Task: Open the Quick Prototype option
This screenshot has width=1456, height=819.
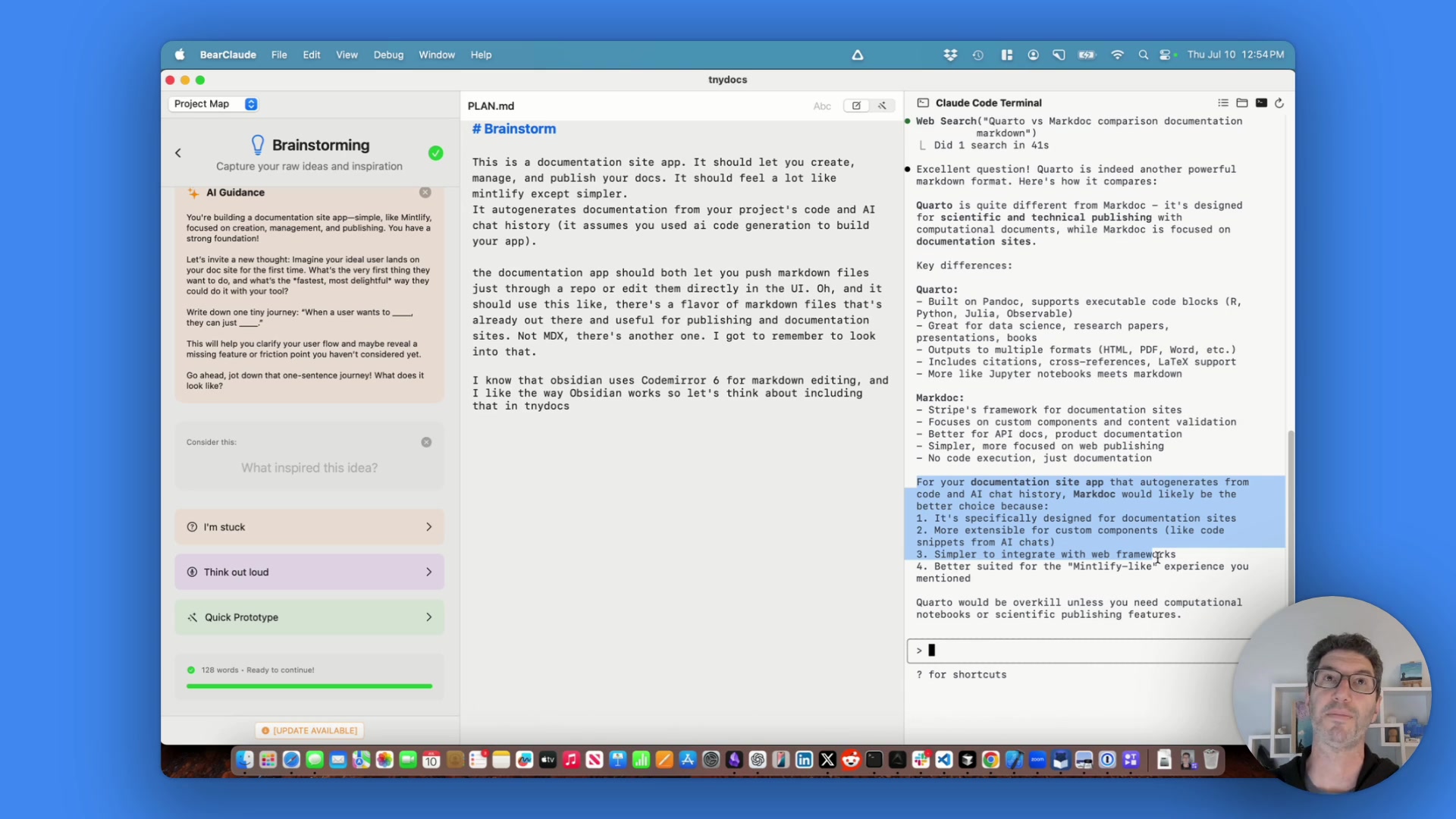Action: [309, 617]
